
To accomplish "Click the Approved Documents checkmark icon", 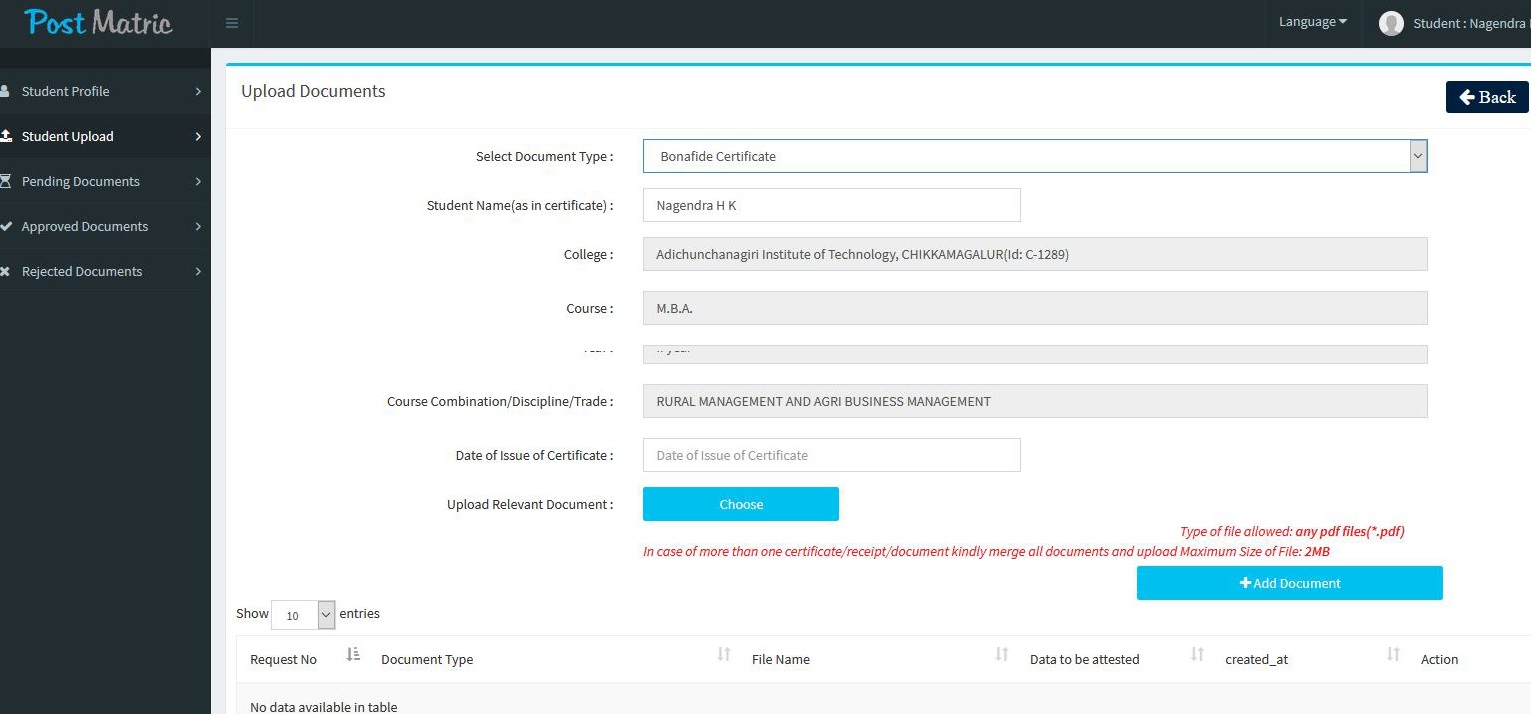I will click(x=5, y=226).
